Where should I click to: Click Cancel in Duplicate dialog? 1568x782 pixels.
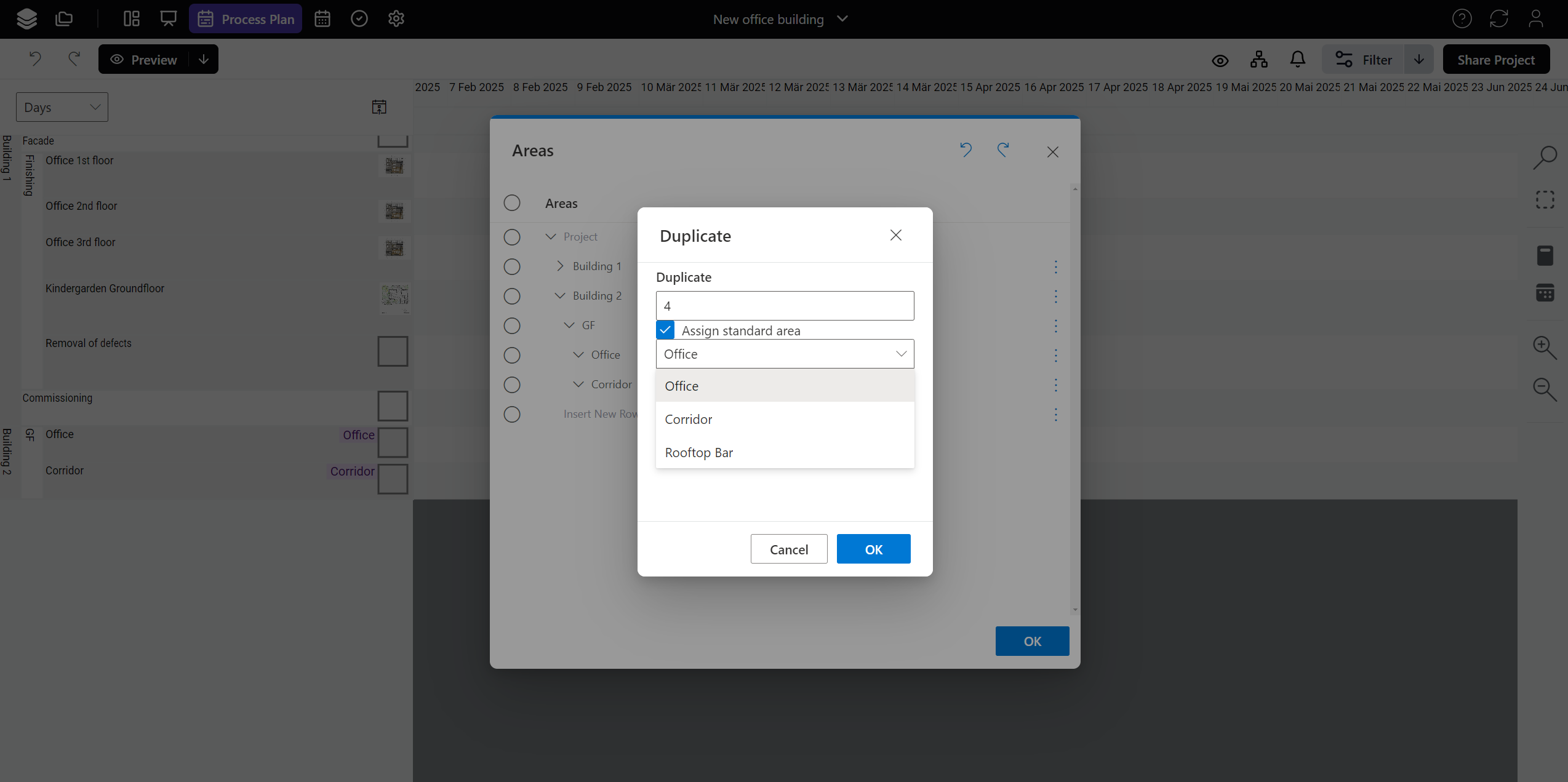[788, 549]
